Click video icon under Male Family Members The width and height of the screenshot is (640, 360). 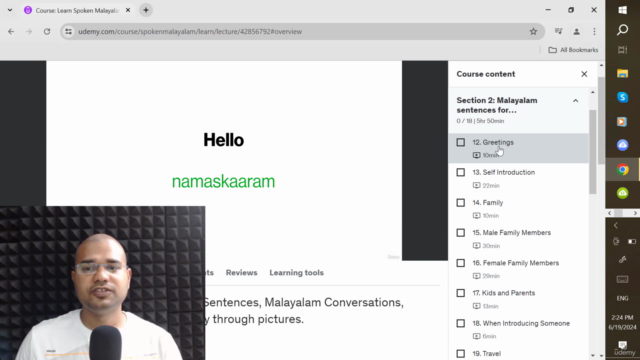click(x=476, y=246)
